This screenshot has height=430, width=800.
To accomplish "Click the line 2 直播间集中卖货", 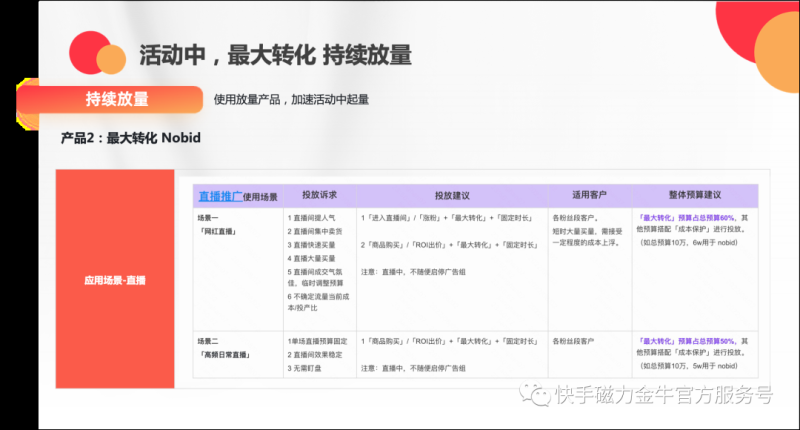I will pyautogui.click(x=315, y=231).
